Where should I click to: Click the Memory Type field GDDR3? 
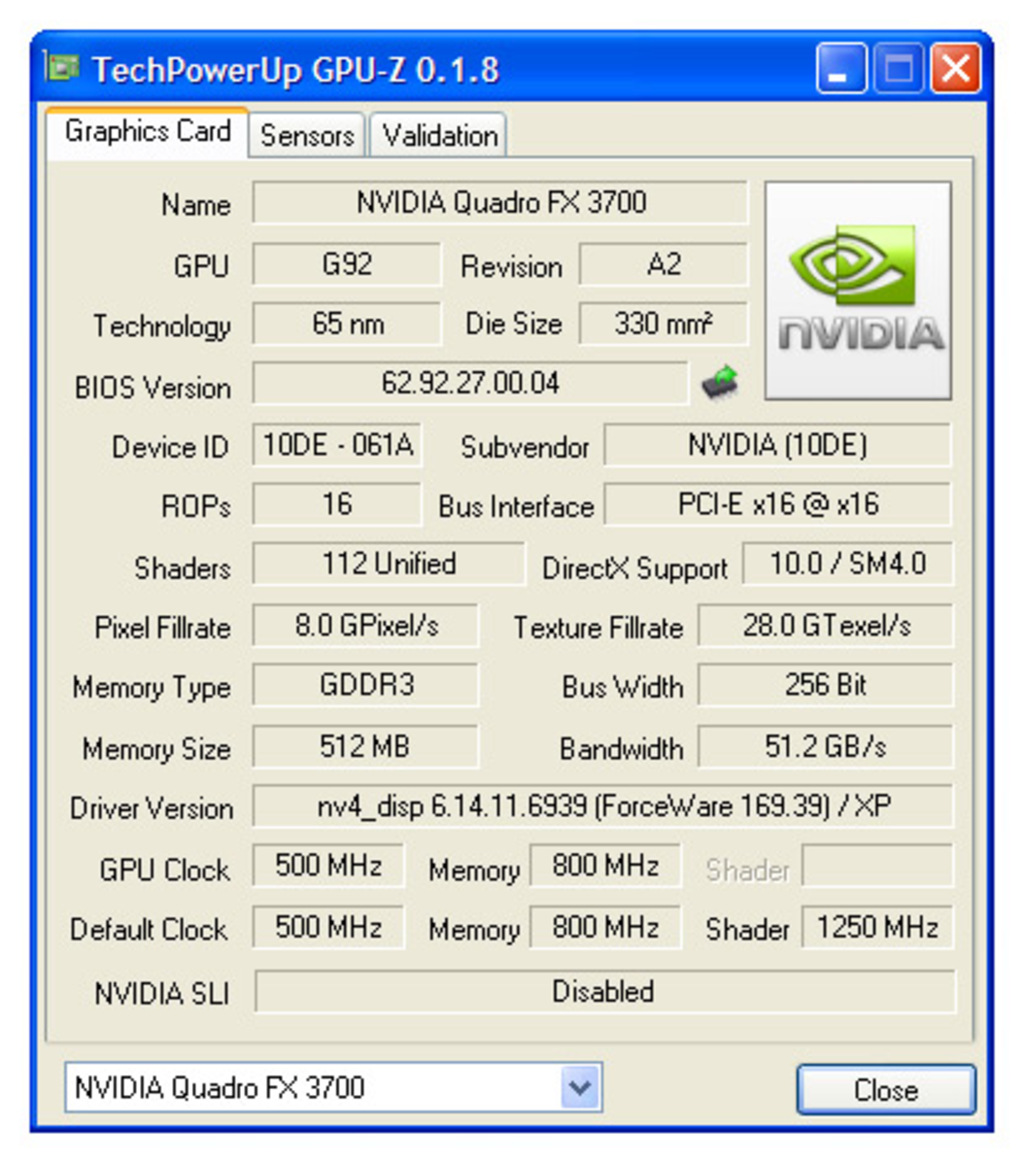click(x=366, y=685)
